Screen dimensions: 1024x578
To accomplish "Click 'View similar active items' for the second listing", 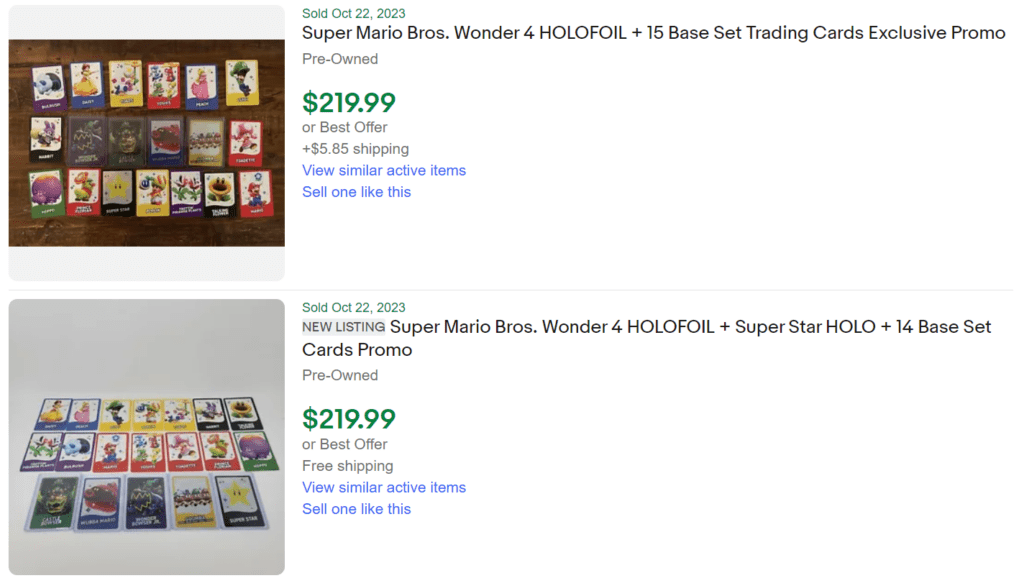I will [x=384, y=487].
